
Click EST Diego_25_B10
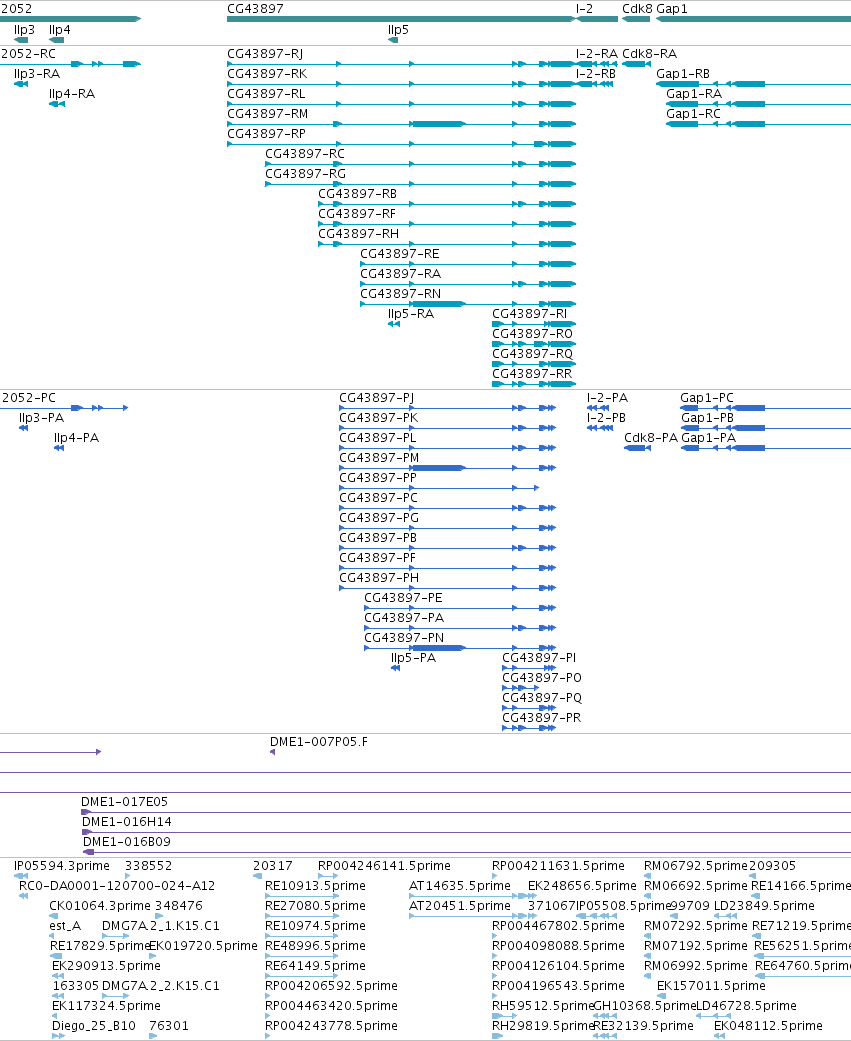[94, 1026]
